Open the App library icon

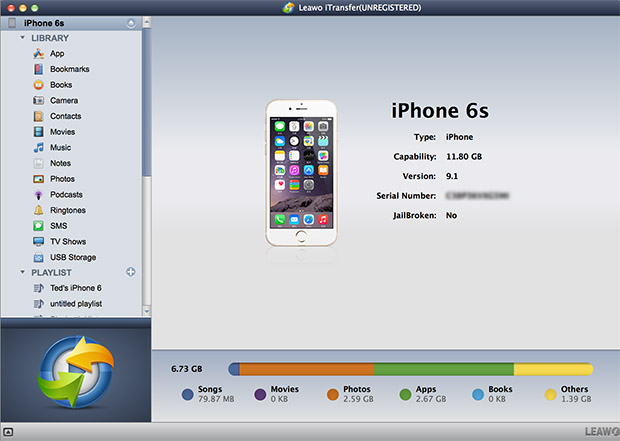tap(38, 54)
